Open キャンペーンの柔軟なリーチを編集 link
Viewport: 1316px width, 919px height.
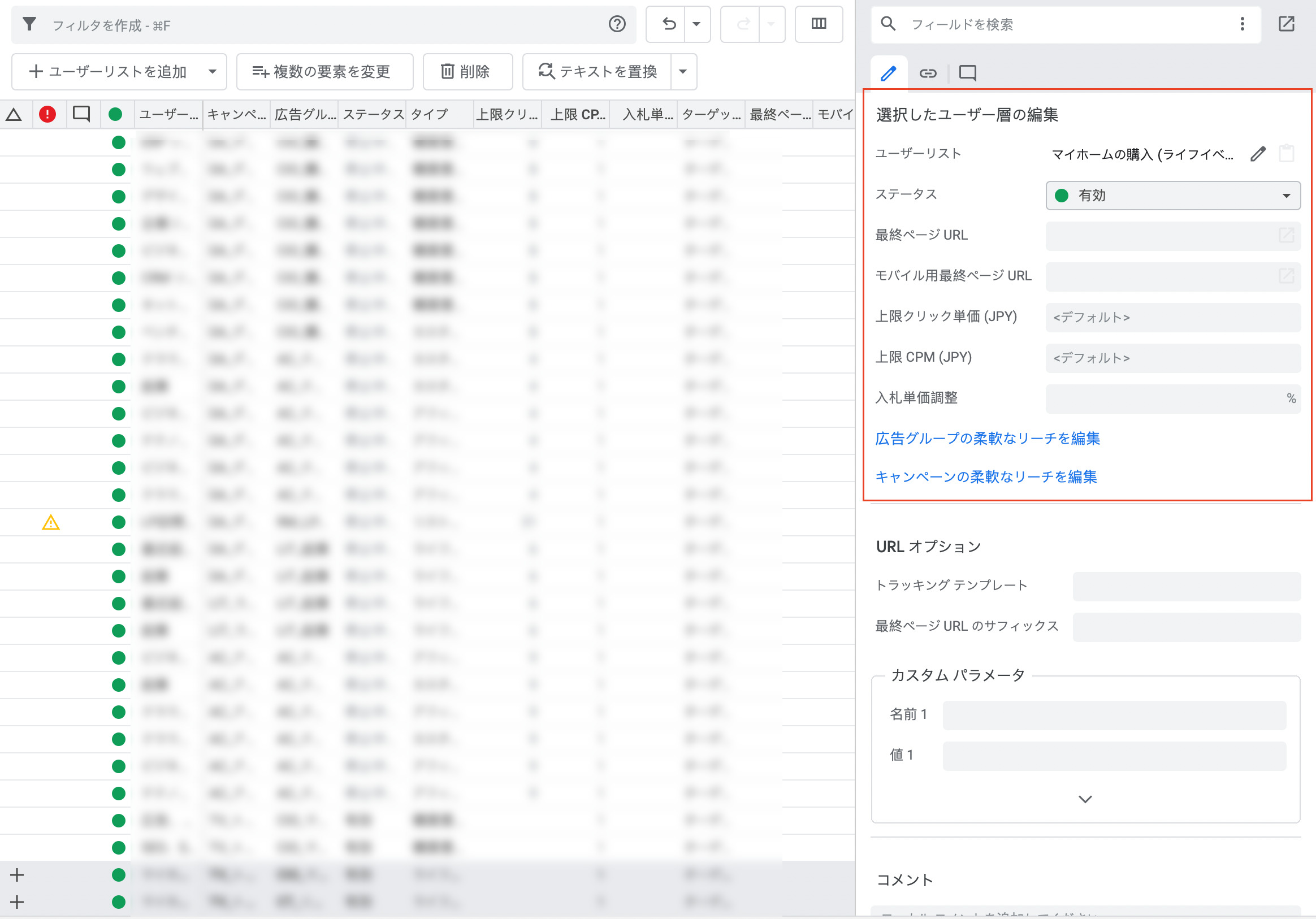(986, 477)
